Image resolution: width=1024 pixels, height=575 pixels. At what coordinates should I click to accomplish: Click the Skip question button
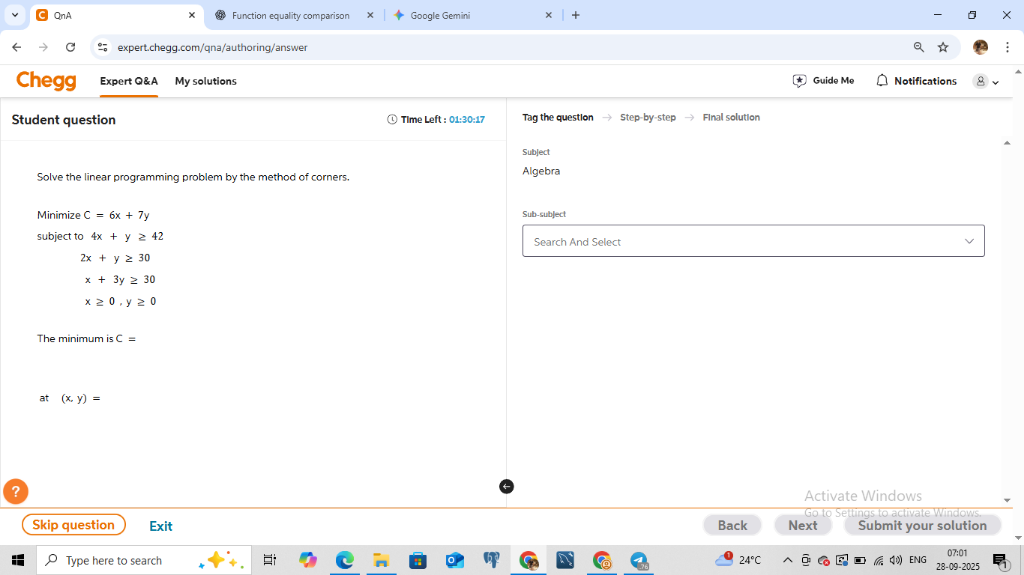coord(74,525)
